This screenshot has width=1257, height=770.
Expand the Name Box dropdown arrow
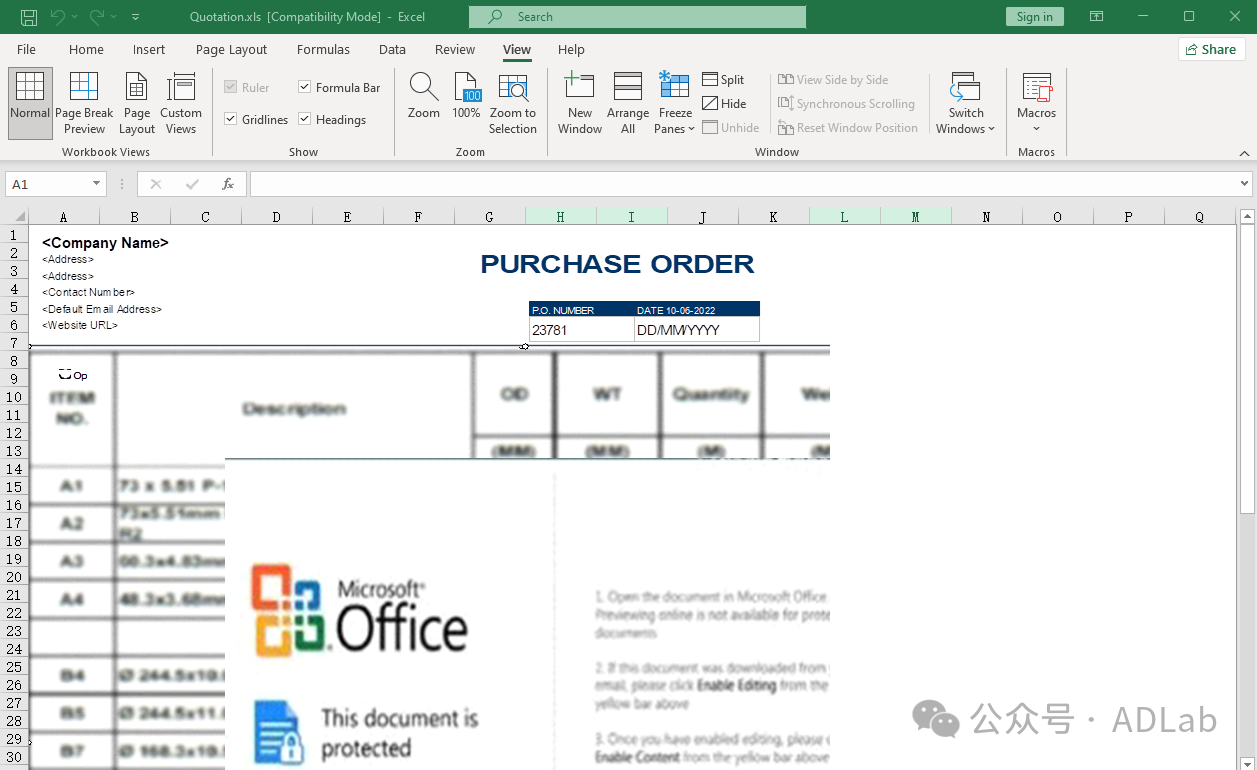pyautogui.click(x=97, y=184)
